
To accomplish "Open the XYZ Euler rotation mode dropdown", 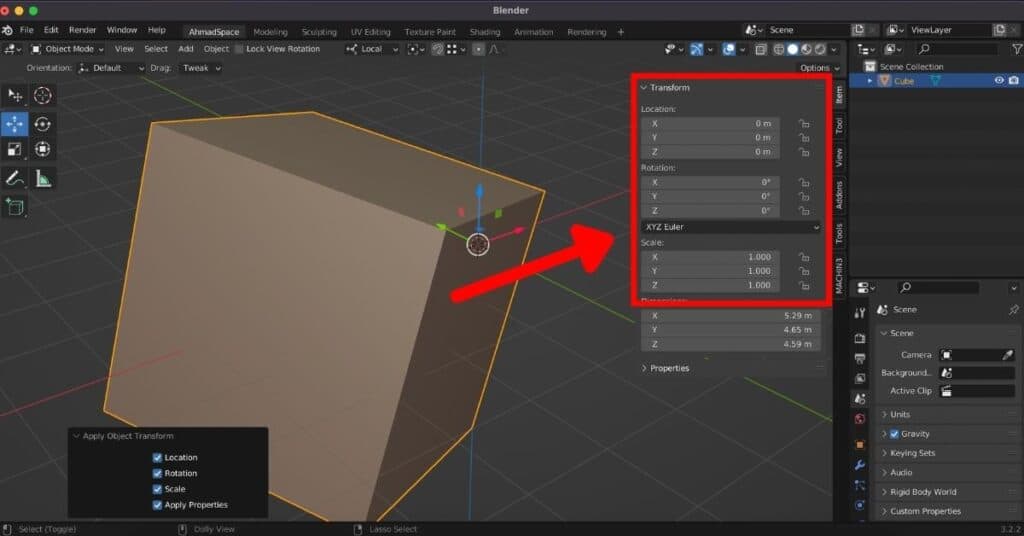I will 730,227.
